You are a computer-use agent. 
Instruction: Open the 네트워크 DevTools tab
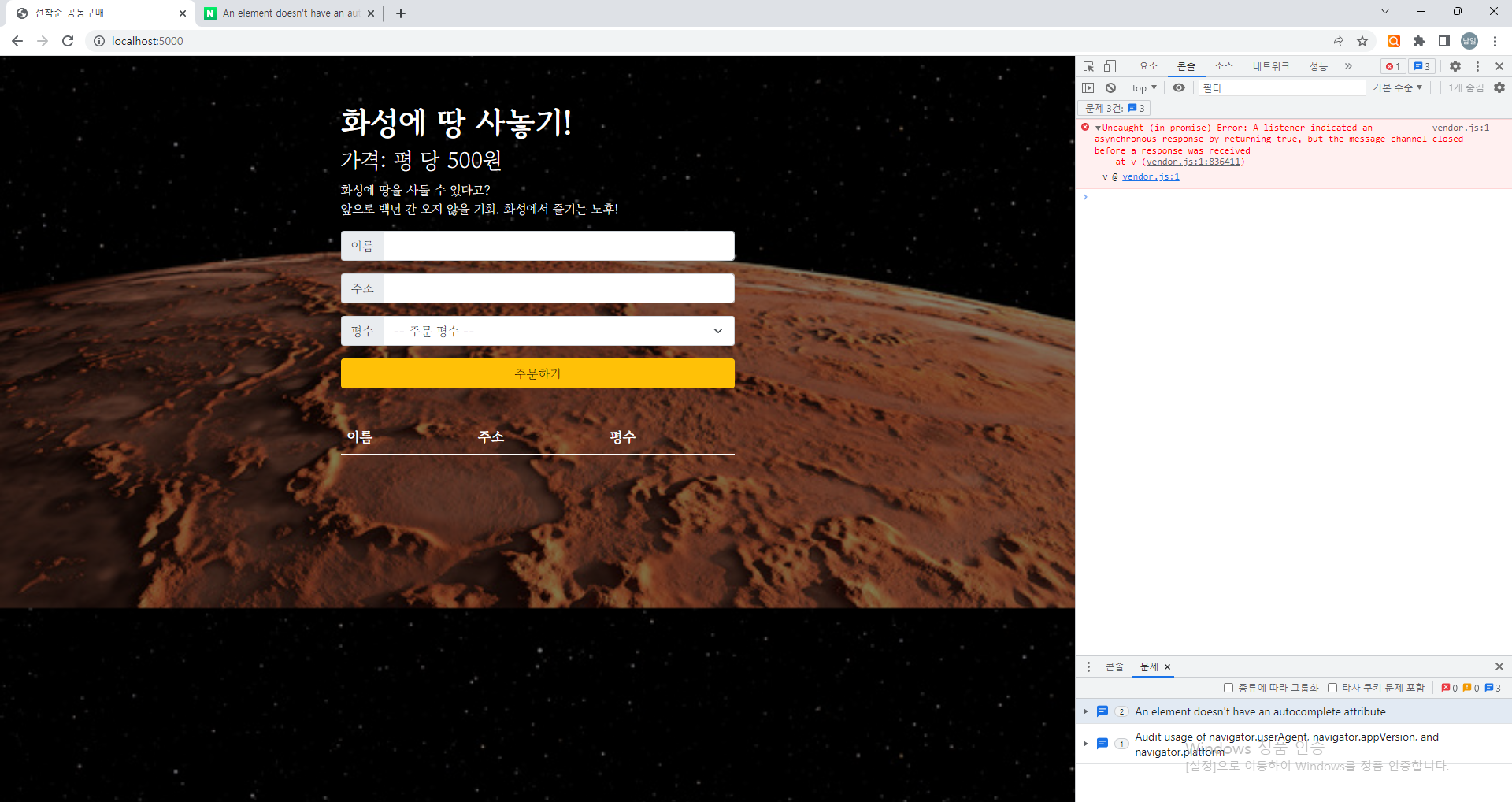(1271, 66)
